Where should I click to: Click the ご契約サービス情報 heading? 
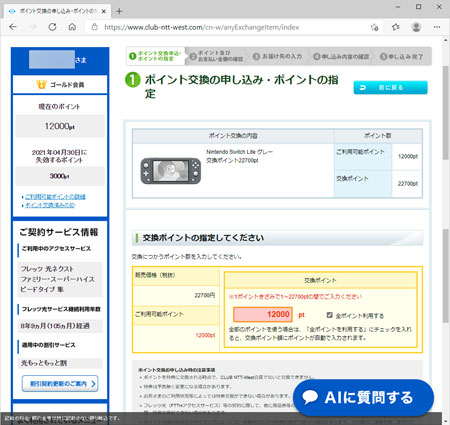tap(59, 232)
